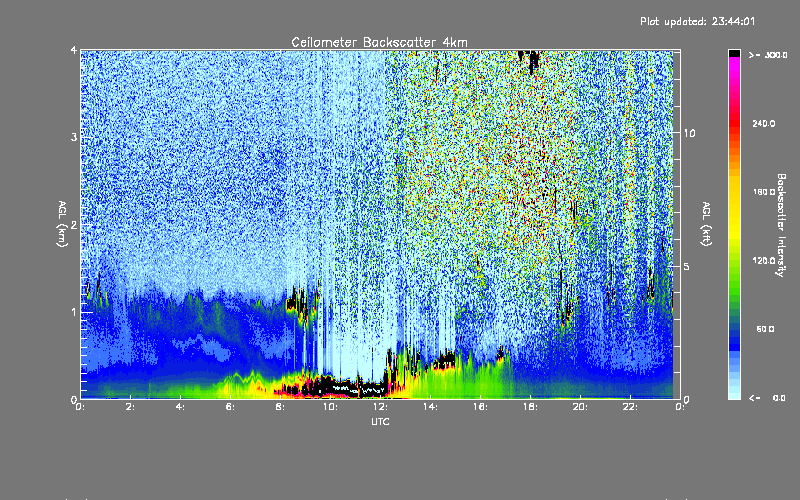Click the '>= 300.0' colorbar label
Viewport: 800px width, 500px height.
pos(768,55)
